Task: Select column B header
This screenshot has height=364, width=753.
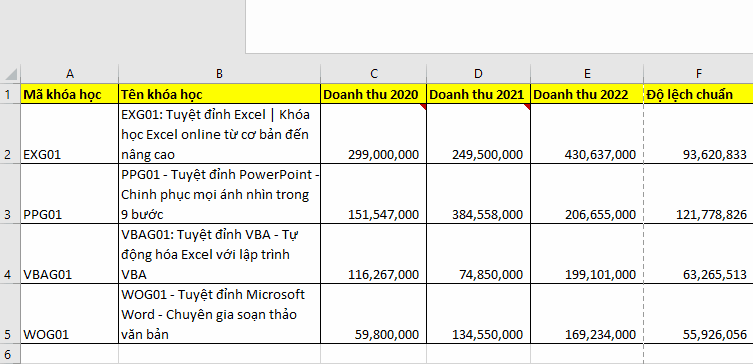Action: click(219, 74)
